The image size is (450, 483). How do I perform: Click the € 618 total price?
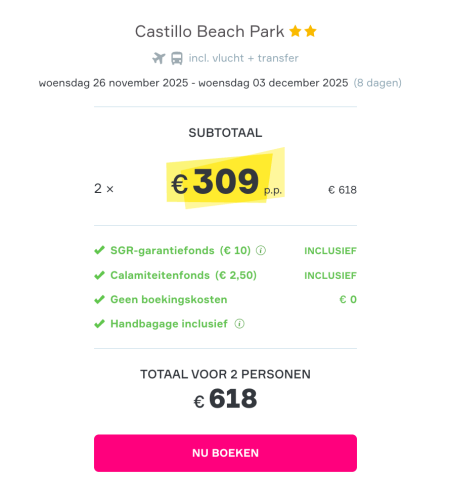[x=225, y=399]
